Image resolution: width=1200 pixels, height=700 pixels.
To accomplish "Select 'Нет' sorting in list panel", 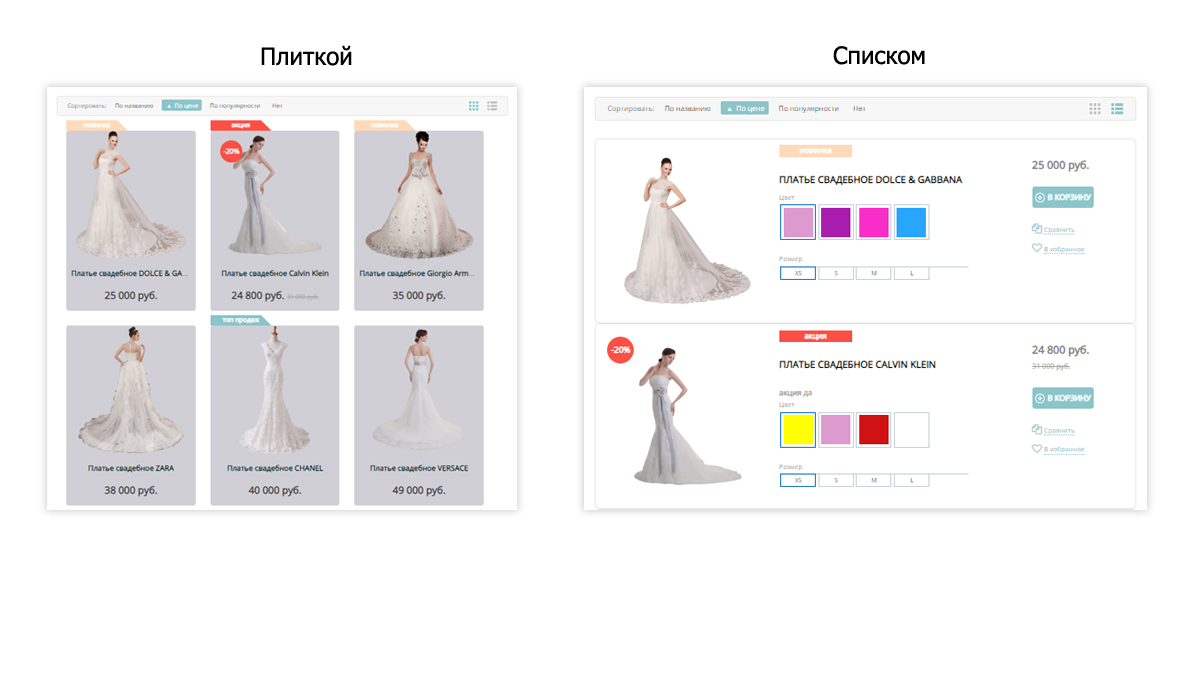I will pos(859,108).
